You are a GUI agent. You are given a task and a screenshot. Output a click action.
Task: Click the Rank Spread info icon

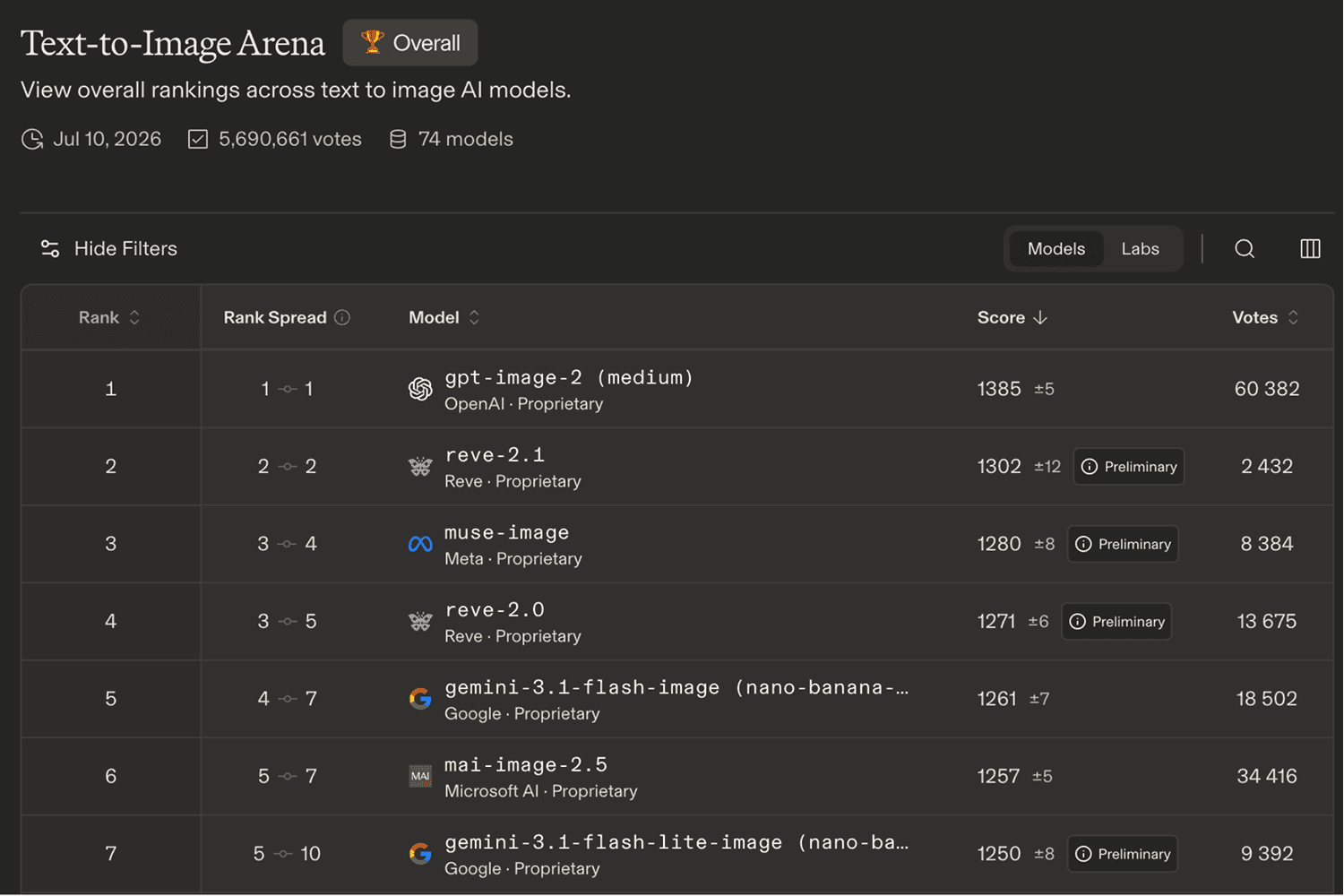[x=342, y=317]
